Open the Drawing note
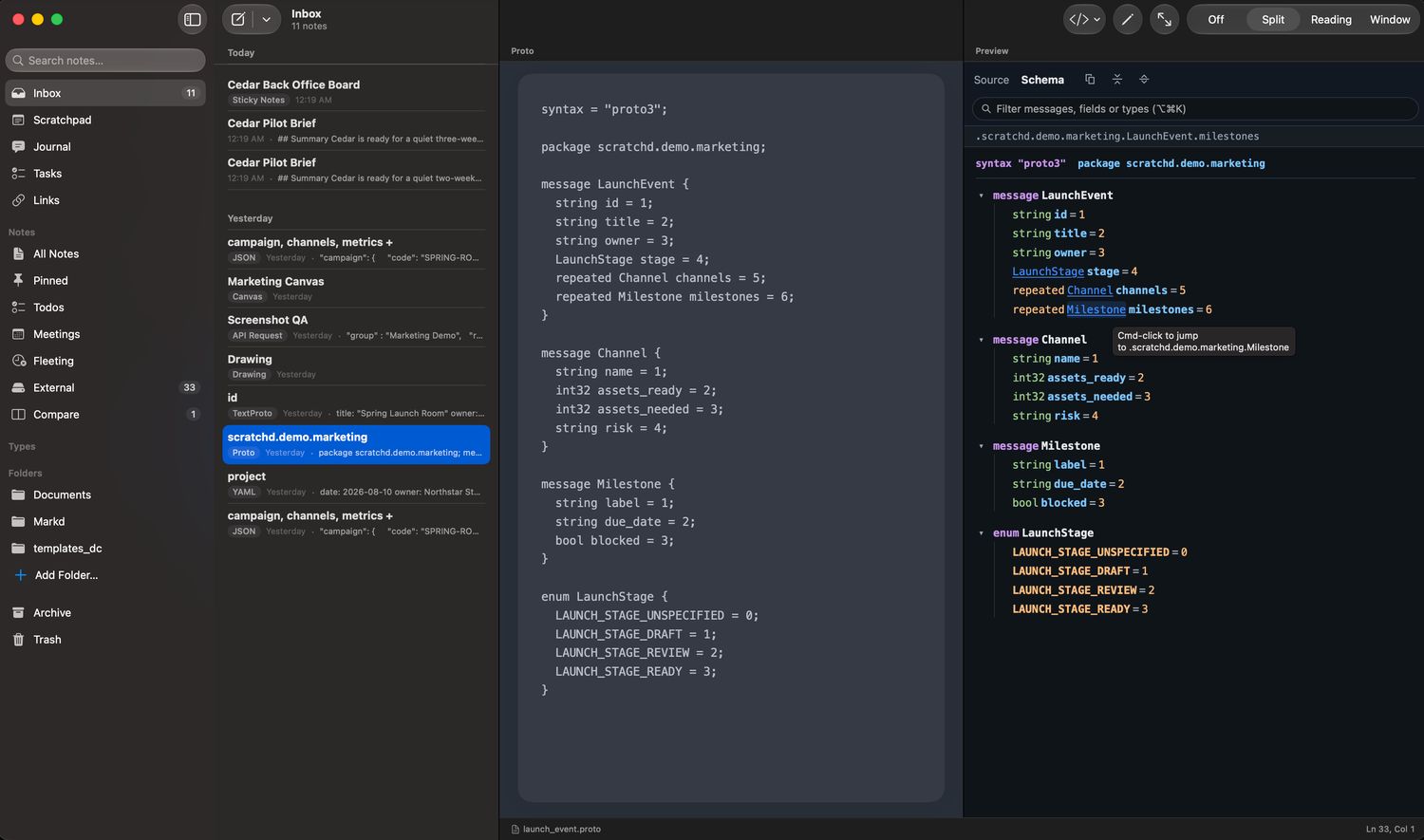 pos(356,366)
